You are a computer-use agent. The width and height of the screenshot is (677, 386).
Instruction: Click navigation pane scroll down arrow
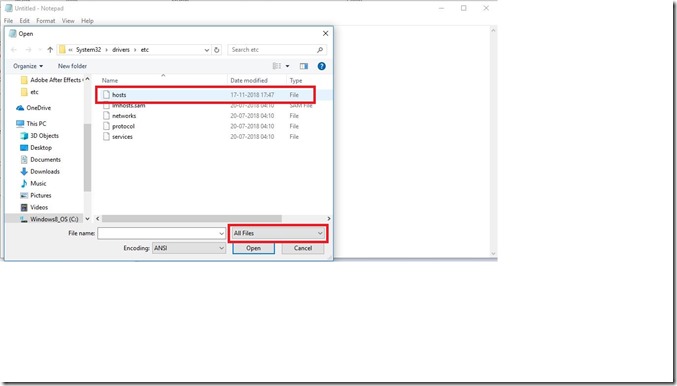coord(87,219)
